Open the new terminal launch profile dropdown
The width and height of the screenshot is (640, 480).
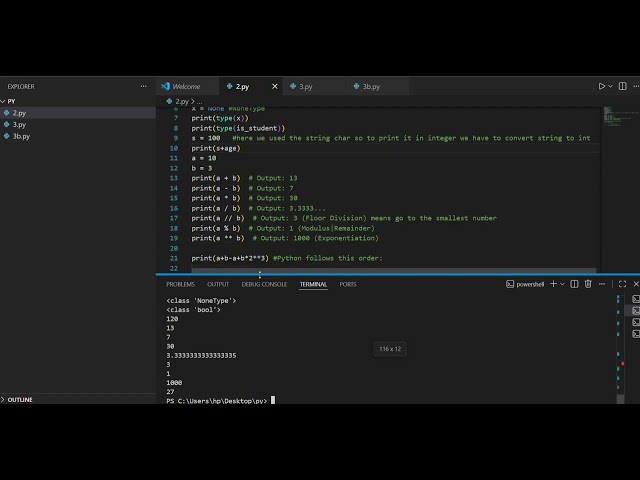click(562, 284)
